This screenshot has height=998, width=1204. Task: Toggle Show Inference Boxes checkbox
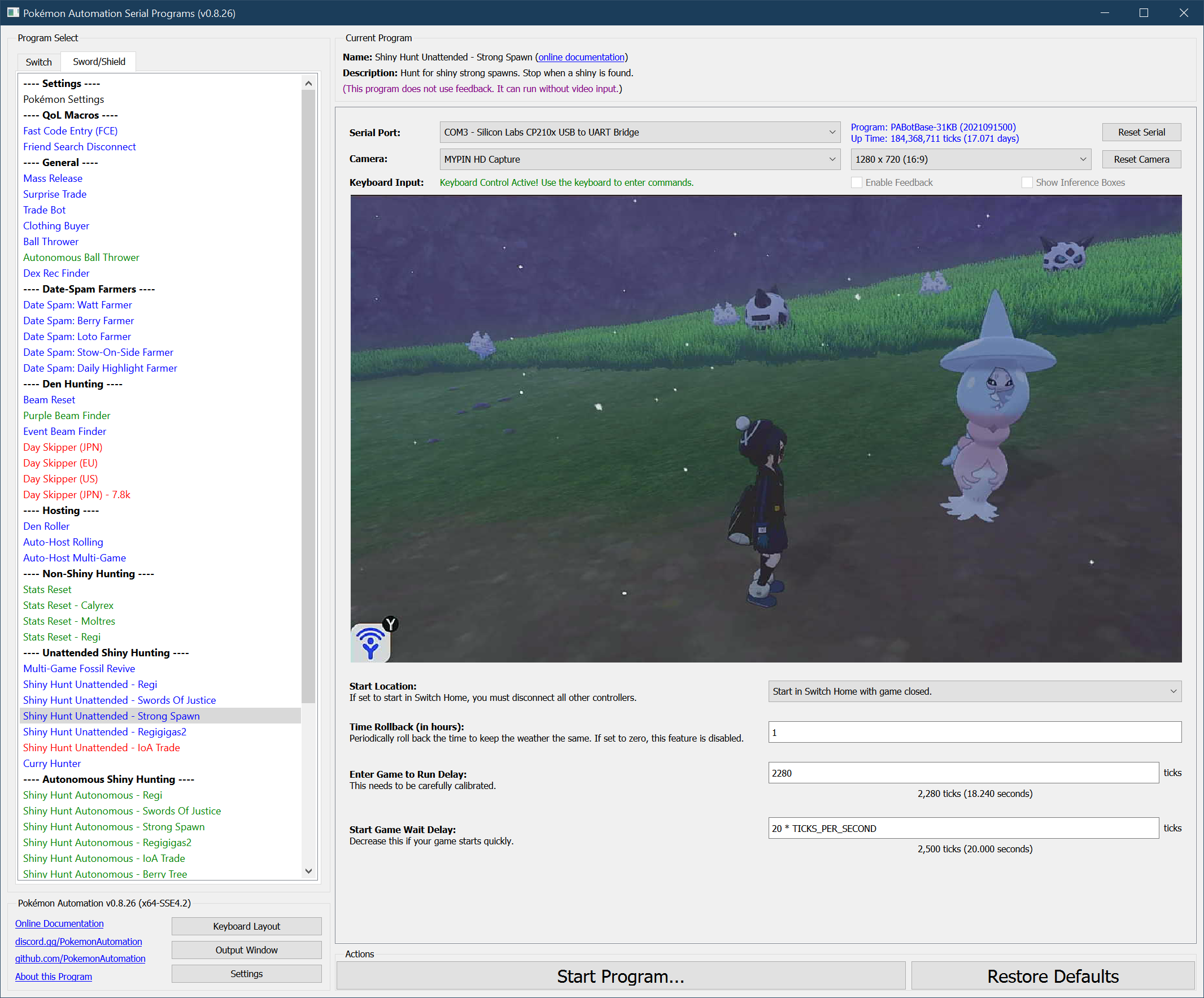point(1027,182)
